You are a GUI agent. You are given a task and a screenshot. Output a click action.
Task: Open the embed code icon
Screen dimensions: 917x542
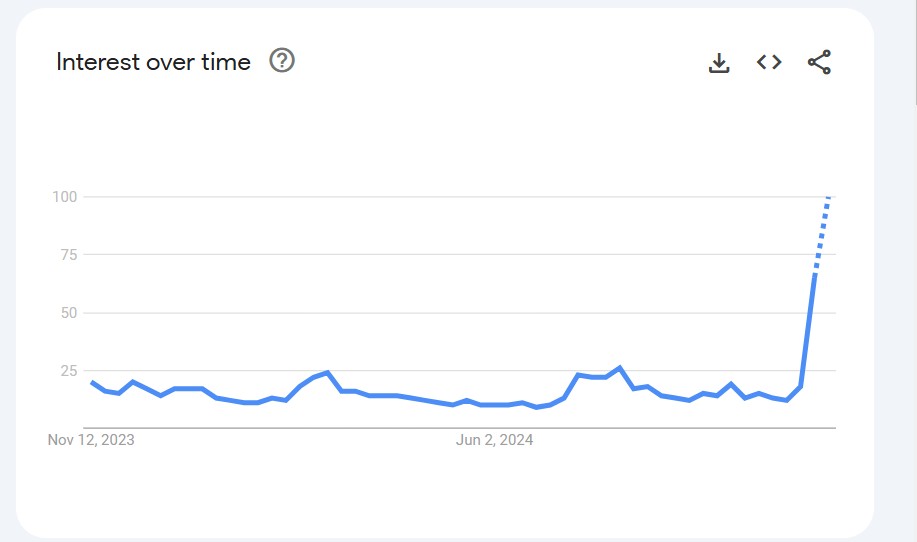coord(768,63)
